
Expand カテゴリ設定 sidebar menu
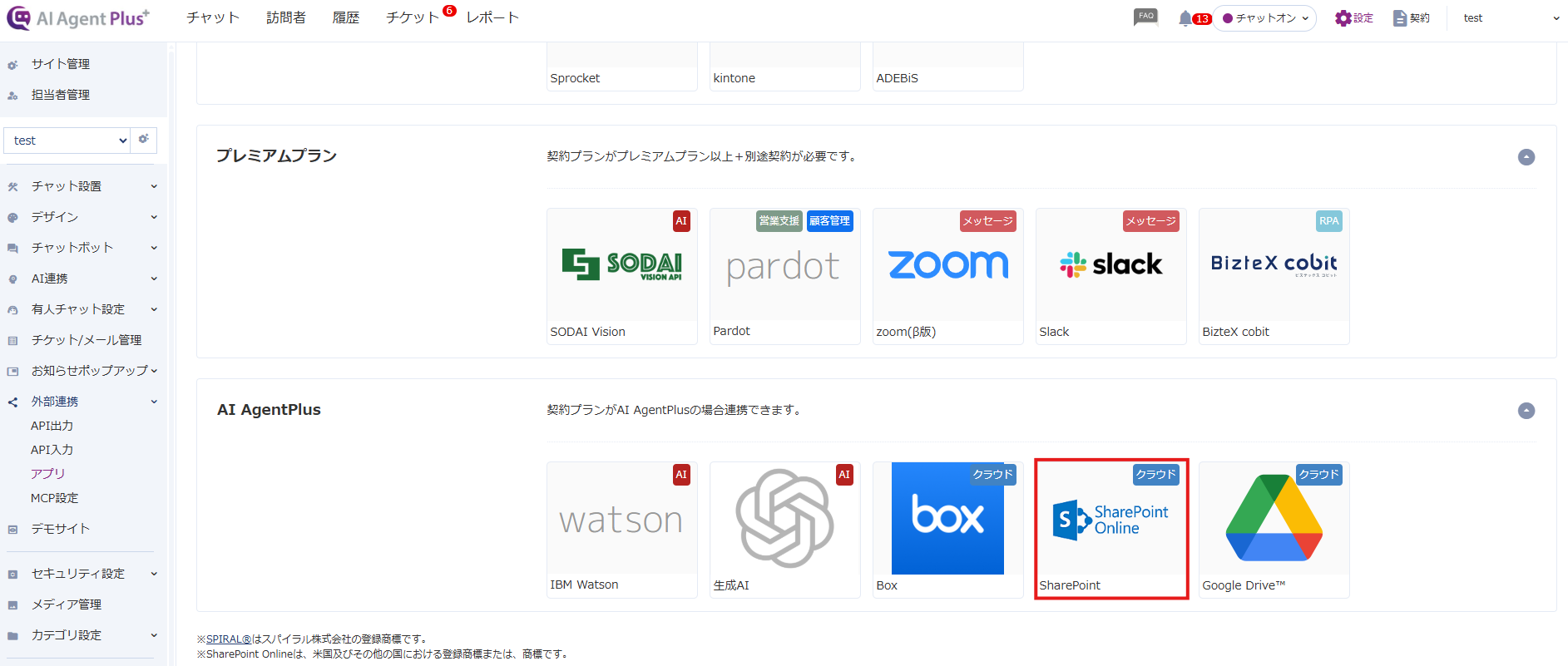coord(82,635)
